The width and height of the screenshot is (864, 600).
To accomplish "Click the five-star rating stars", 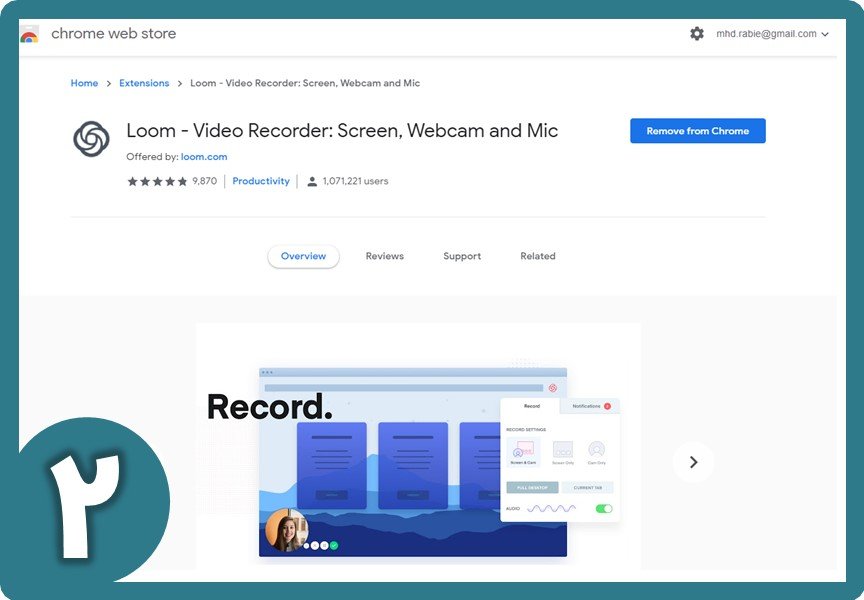I will [157, 181].
